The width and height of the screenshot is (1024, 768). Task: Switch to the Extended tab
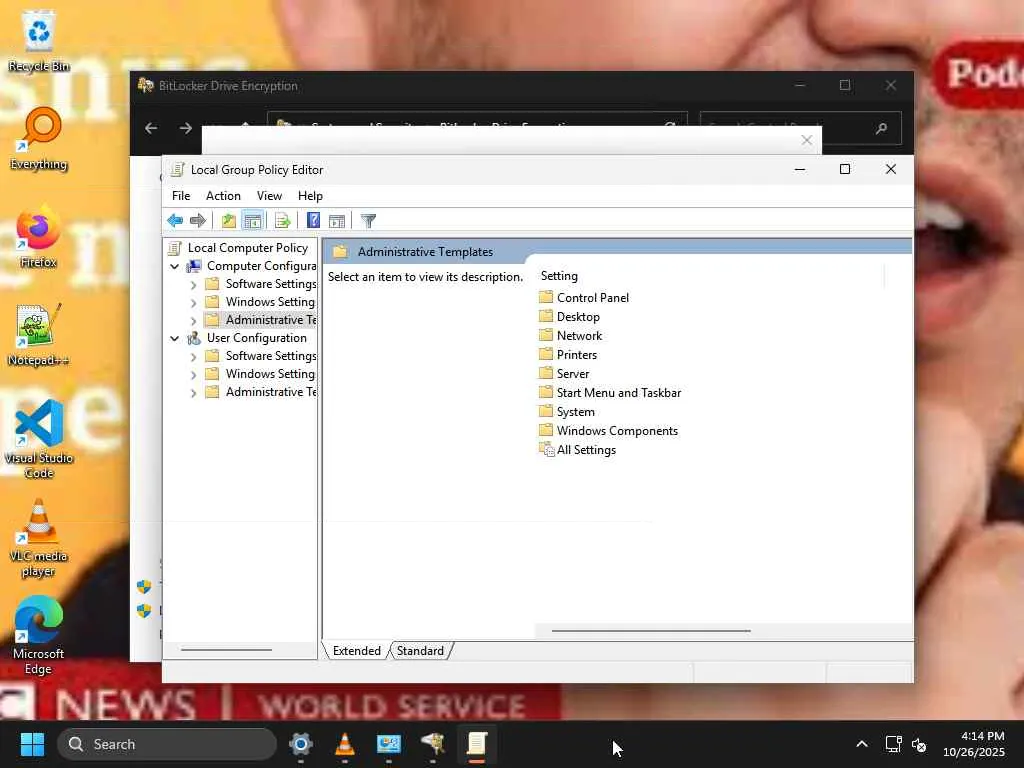pyautogui.click(x=357, y=650)
